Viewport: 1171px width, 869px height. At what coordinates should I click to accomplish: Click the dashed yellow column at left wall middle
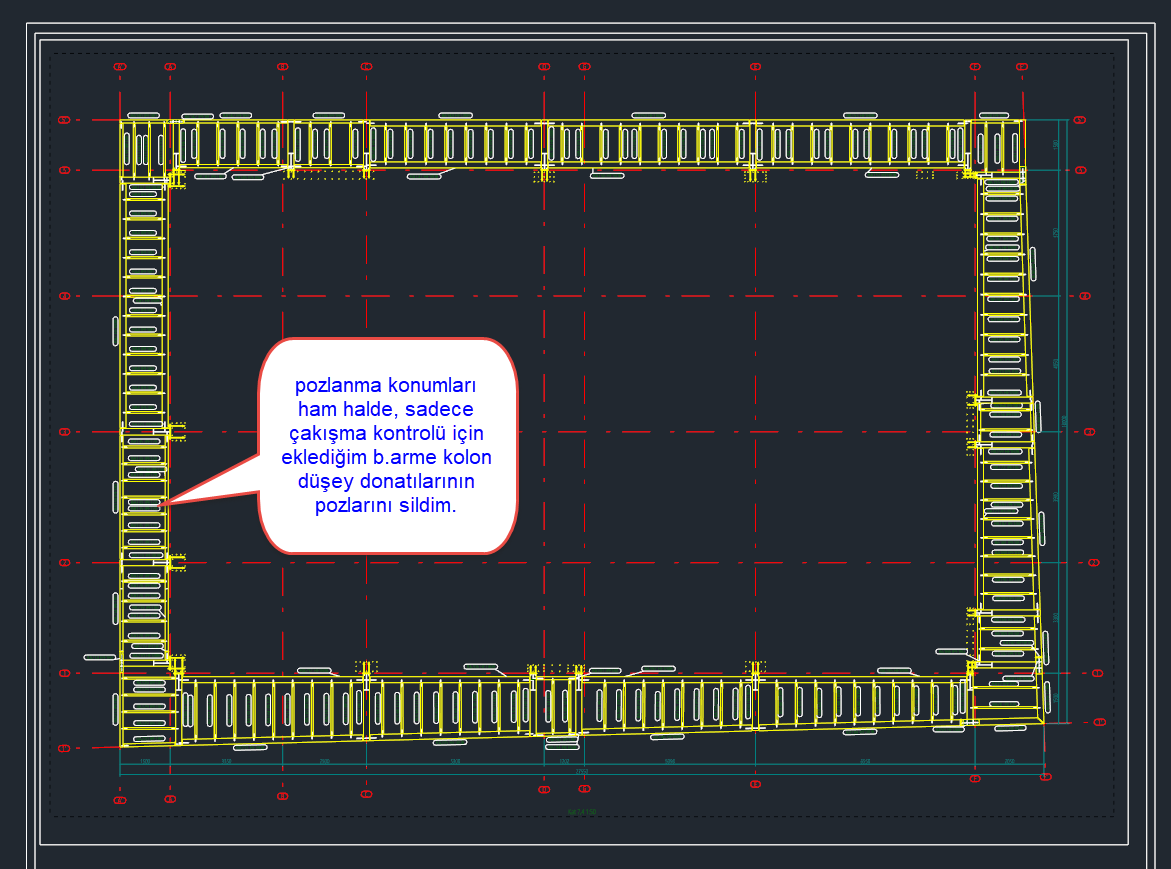tap(175, 432)
